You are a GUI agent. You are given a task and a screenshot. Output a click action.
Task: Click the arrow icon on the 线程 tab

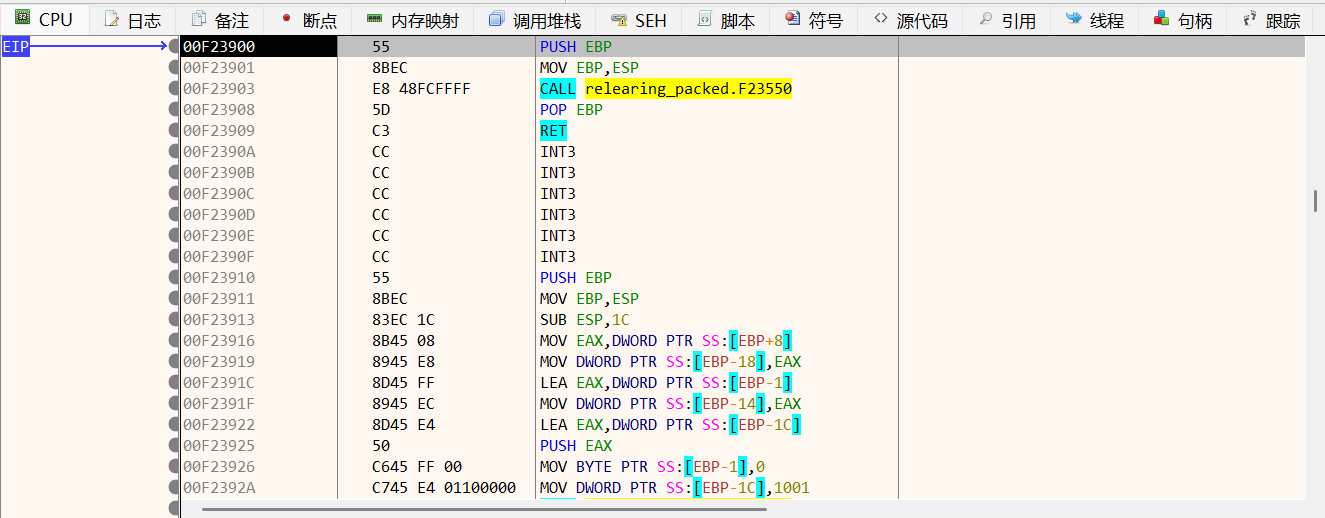point(1073,19)
